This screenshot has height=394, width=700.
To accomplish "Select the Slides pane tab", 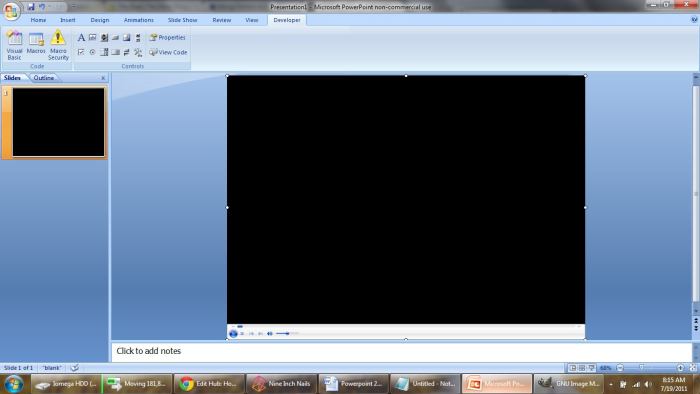I will click(12, 78).
